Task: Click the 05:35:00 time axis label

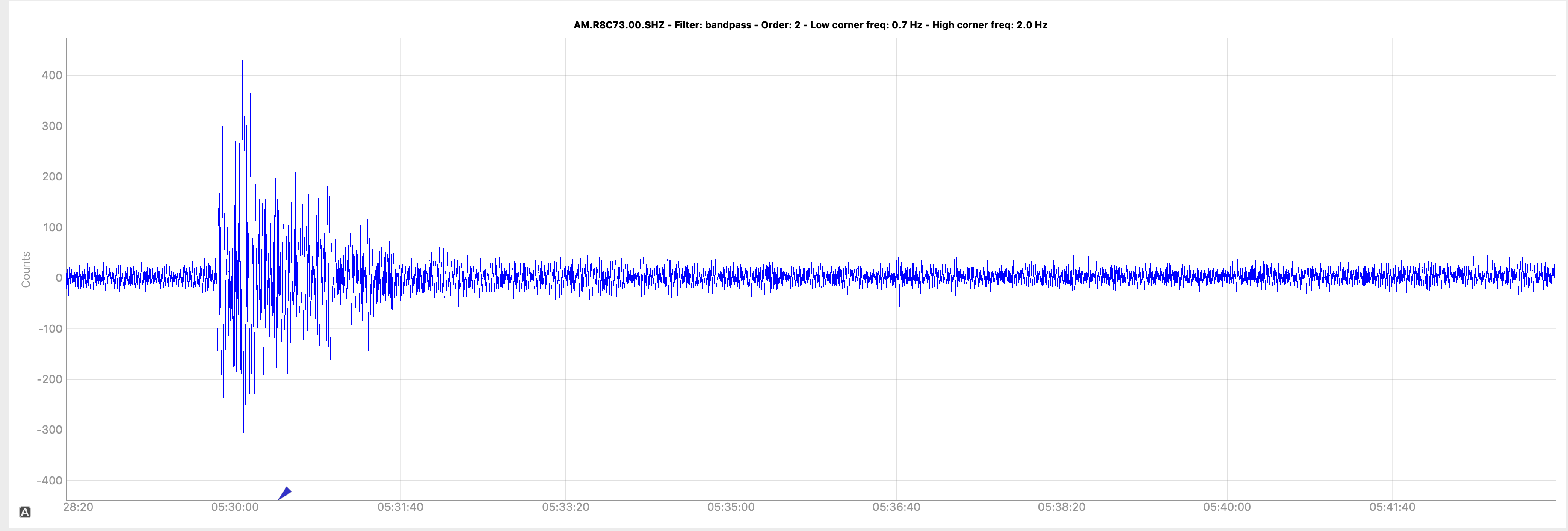Action: [731, 507]
